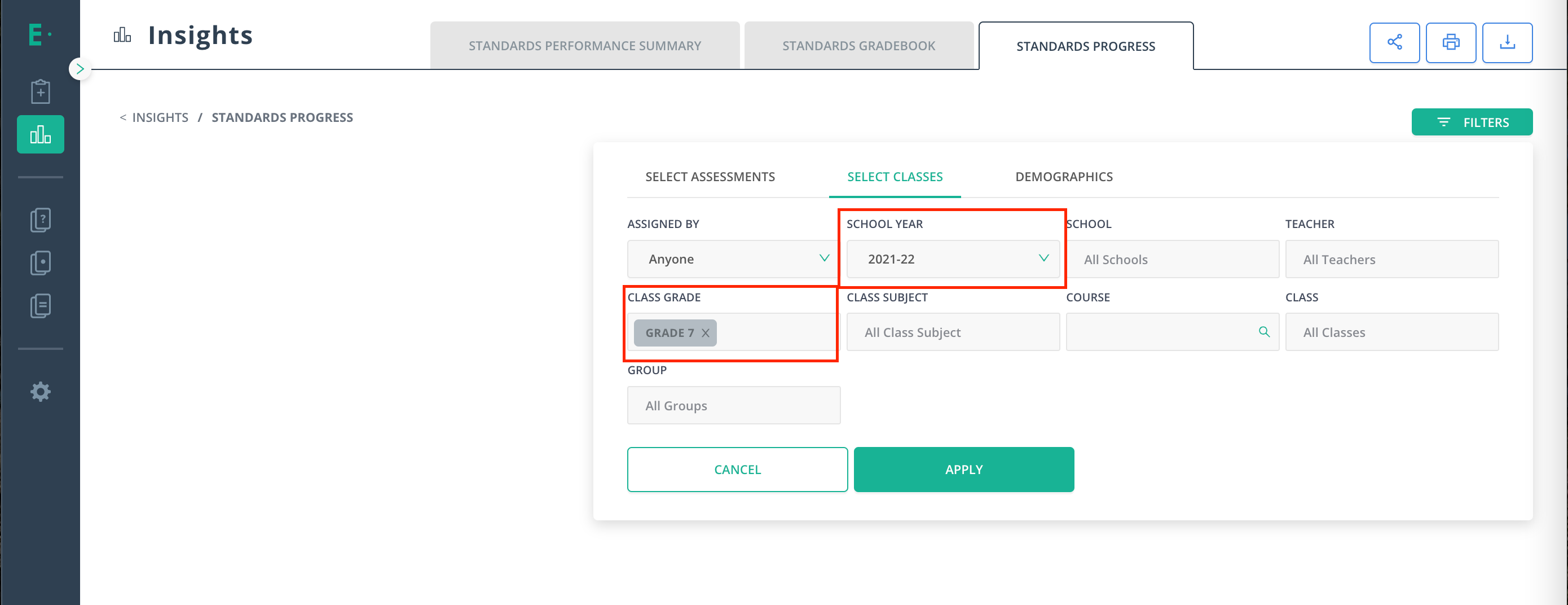This screenshot has height=605, width=1568.
Task: Open the settings gear in sidebar
Action: coord(40,391)
